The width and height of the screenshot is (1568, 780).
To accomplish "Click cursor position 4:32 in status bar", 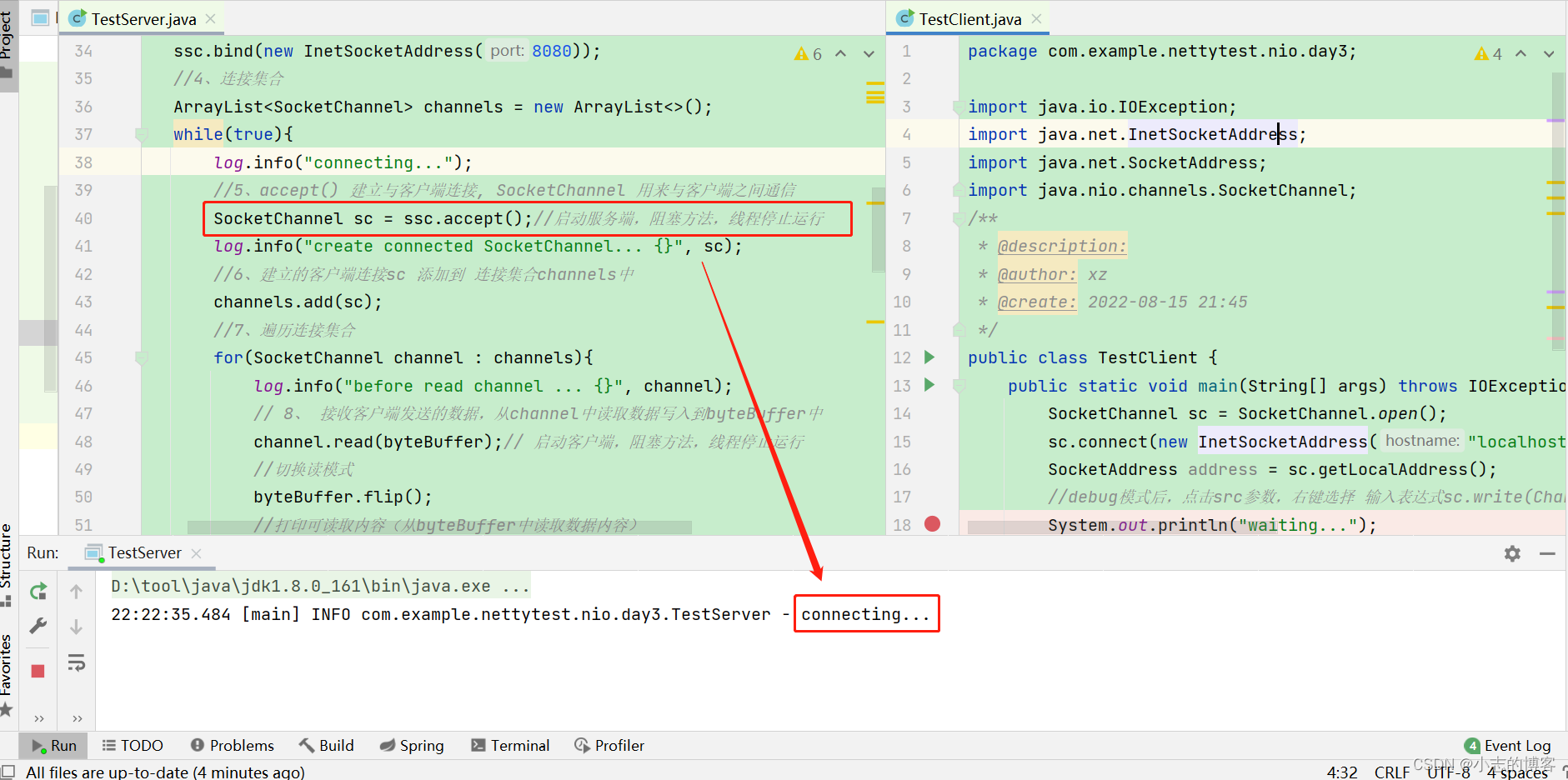I will coord(1342,772).
